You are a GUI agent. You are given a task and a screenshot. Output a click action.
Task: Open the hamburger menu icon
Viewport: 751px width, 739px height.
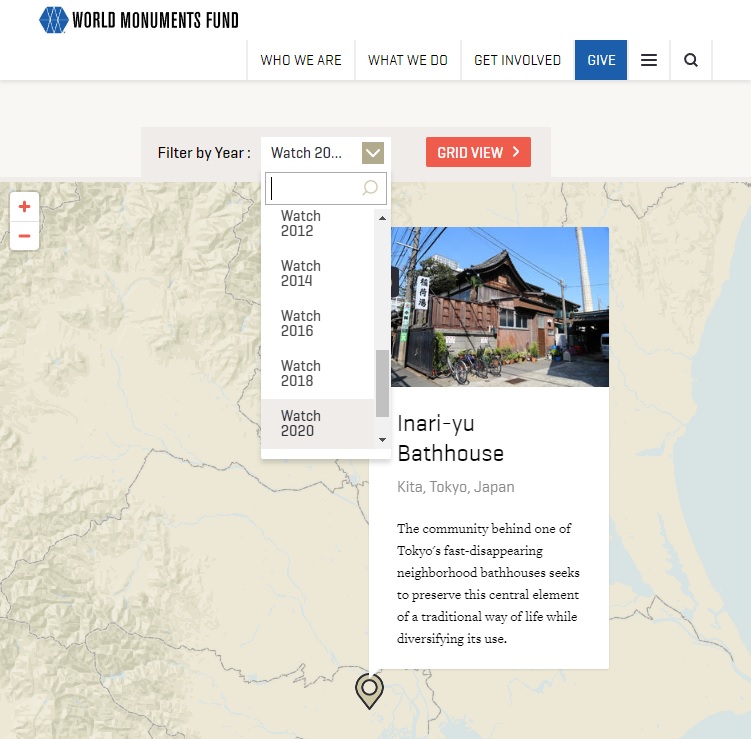pos(649,60)
